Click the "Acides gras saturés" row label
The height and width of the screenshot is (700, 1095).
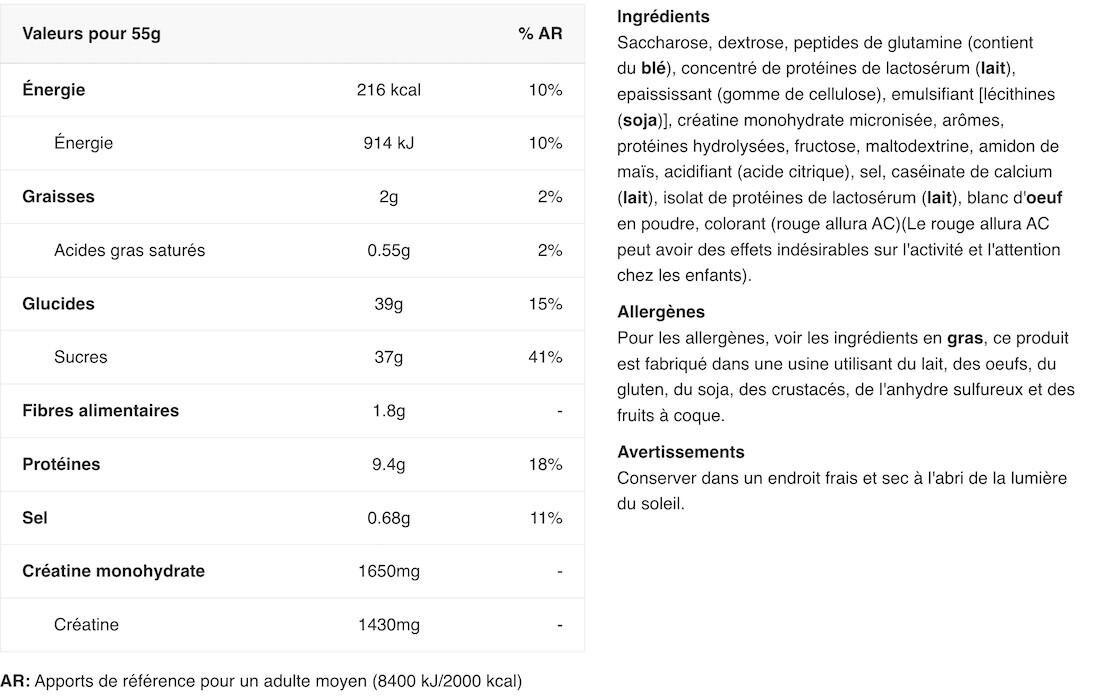(x=129, y=250)
